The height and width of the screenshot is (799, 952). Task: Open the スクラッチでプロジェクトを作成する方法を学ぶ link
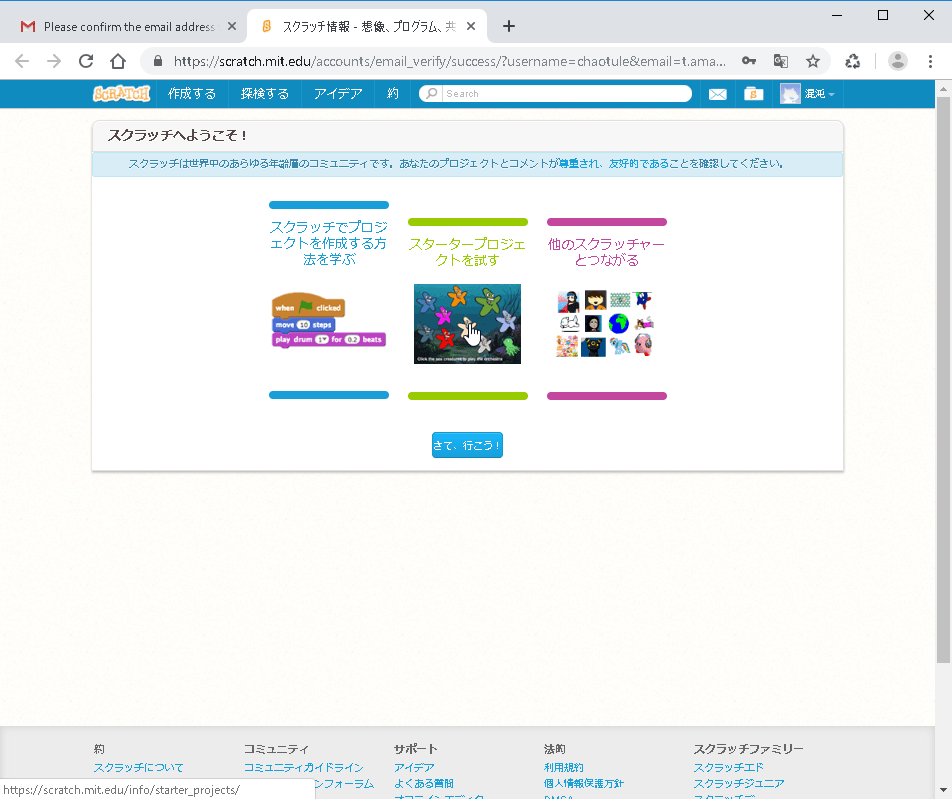tap(328, 243)
